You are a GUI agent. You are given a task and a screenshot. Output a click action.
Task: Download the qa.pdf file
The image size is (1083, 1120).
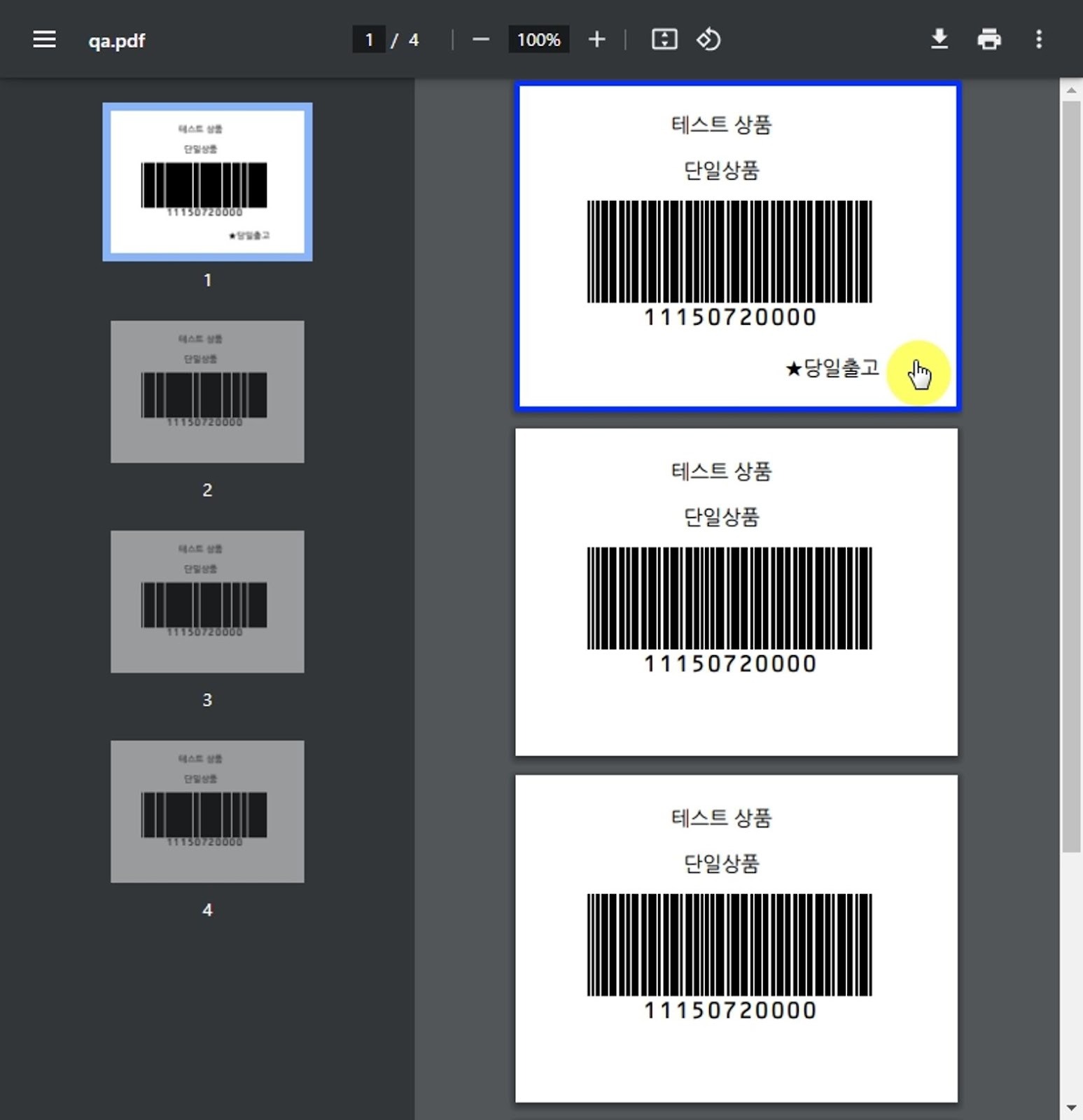point(939,39)
